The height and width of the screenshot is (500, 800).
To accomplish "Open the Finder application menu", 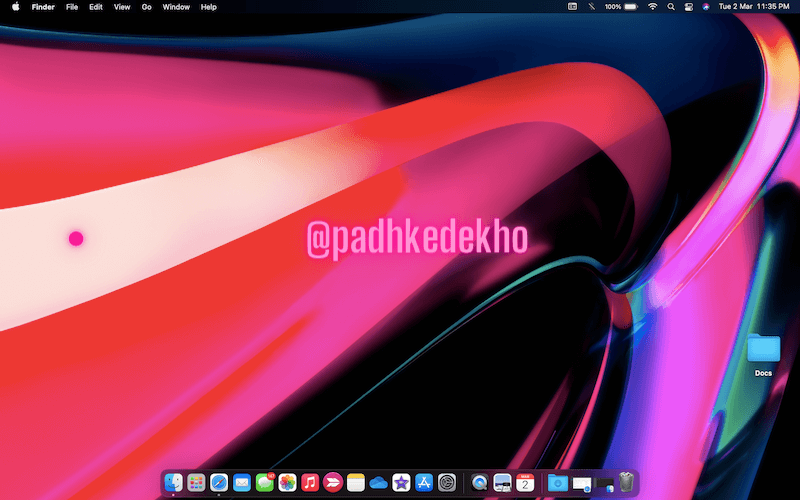I will (x=43, y=7).
